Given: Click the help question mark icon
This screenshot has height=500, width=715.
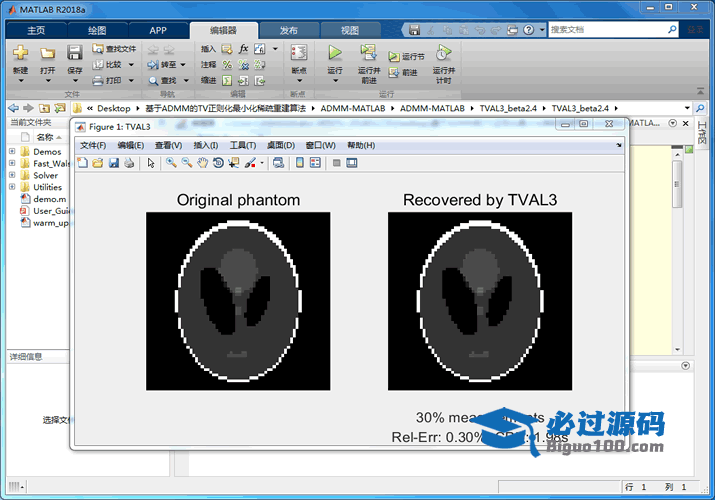Looking at the screenshot, I should pos(528,30).
